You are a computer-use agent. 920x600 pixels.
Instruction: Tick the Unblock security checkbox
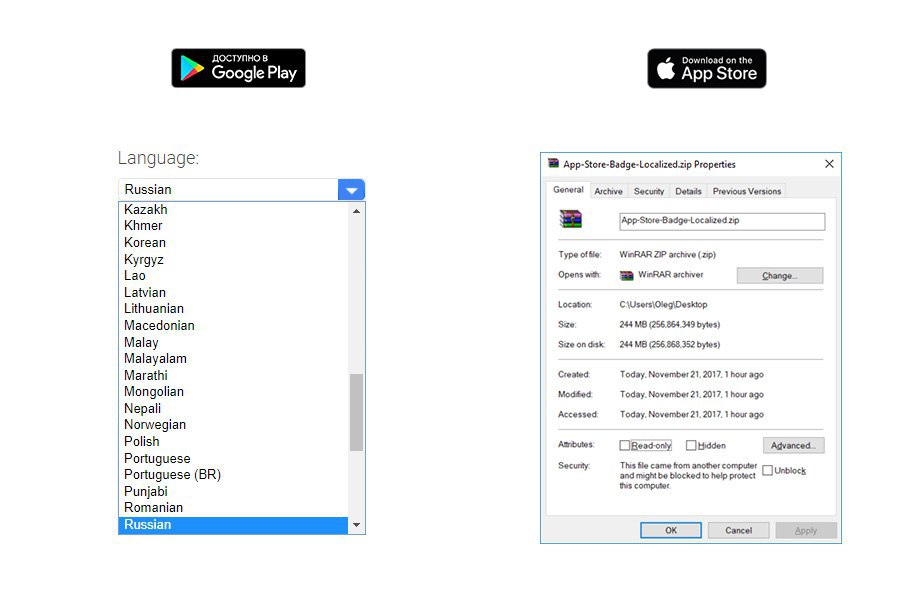tap(767, 470)
